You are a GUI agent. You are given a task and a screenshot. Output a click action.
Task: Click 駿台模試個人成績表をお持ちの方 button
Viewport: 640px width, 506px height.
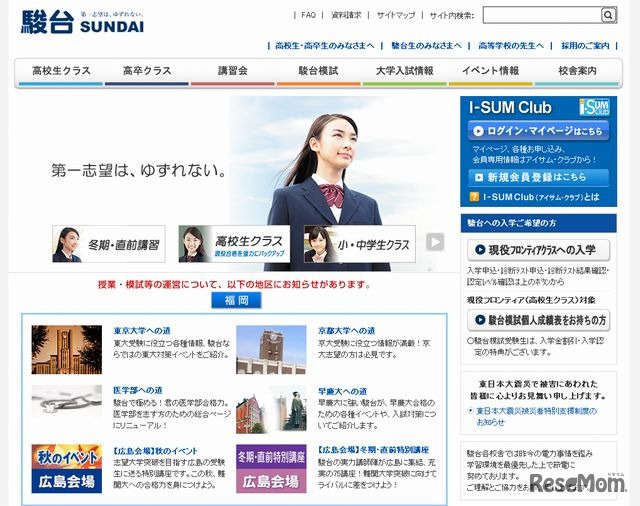538,320
